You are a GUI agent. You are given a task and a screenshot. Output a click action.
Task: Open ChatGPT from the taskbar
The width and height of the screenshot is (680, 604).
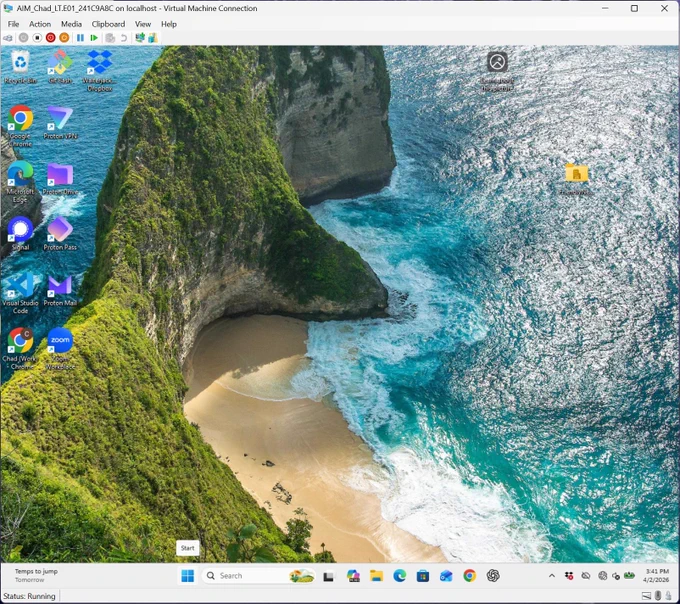pyautogui.click(x=493, y=576)
